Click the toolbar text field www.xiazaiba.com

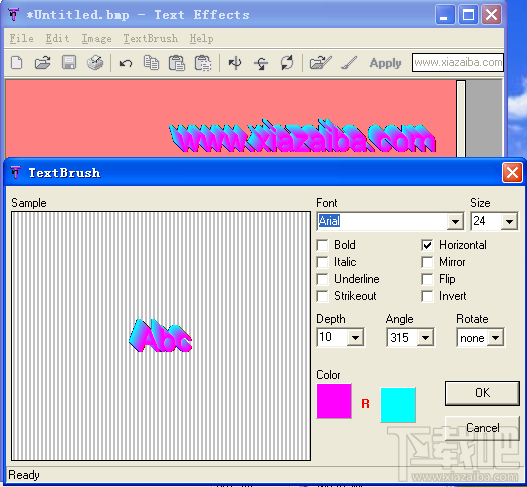[458, 63]
